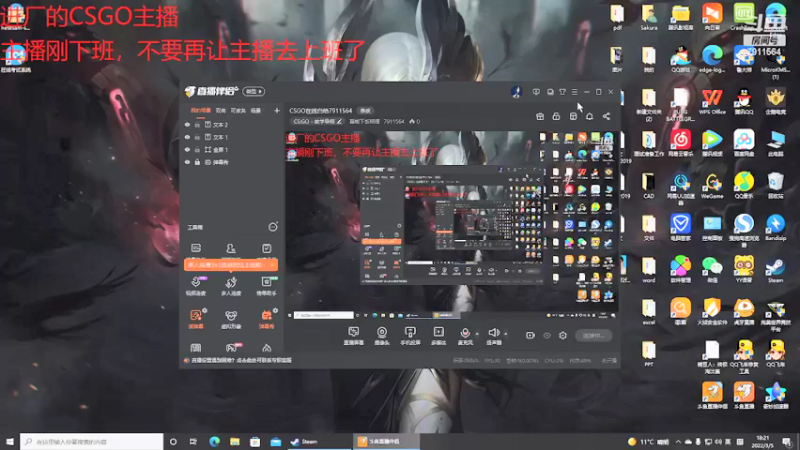The image size is (800, 450).
Task: Click the pencil edit icon after CSGO category
Action: pyautogui.click(x=339, y=122)
